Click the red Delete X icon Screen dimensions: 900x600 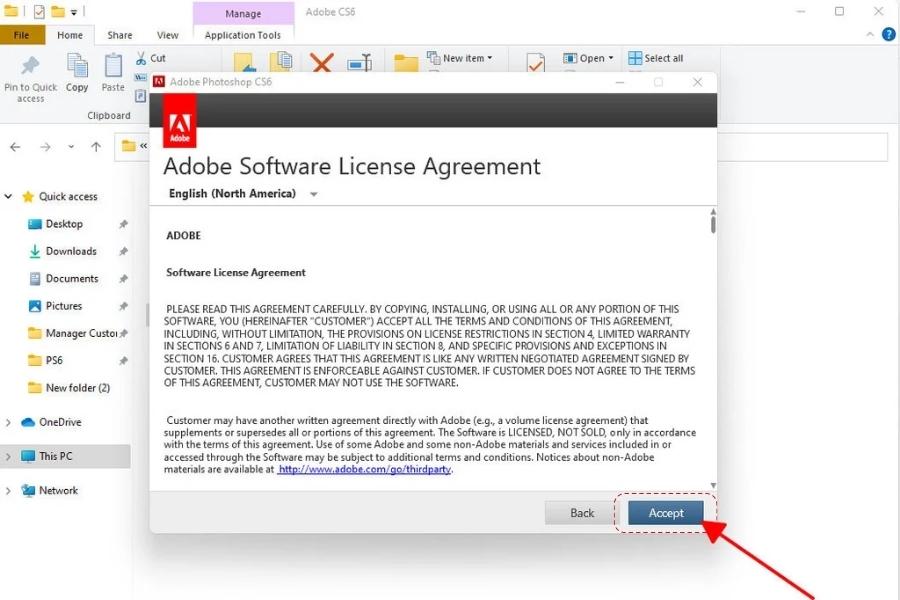(322, 63)
